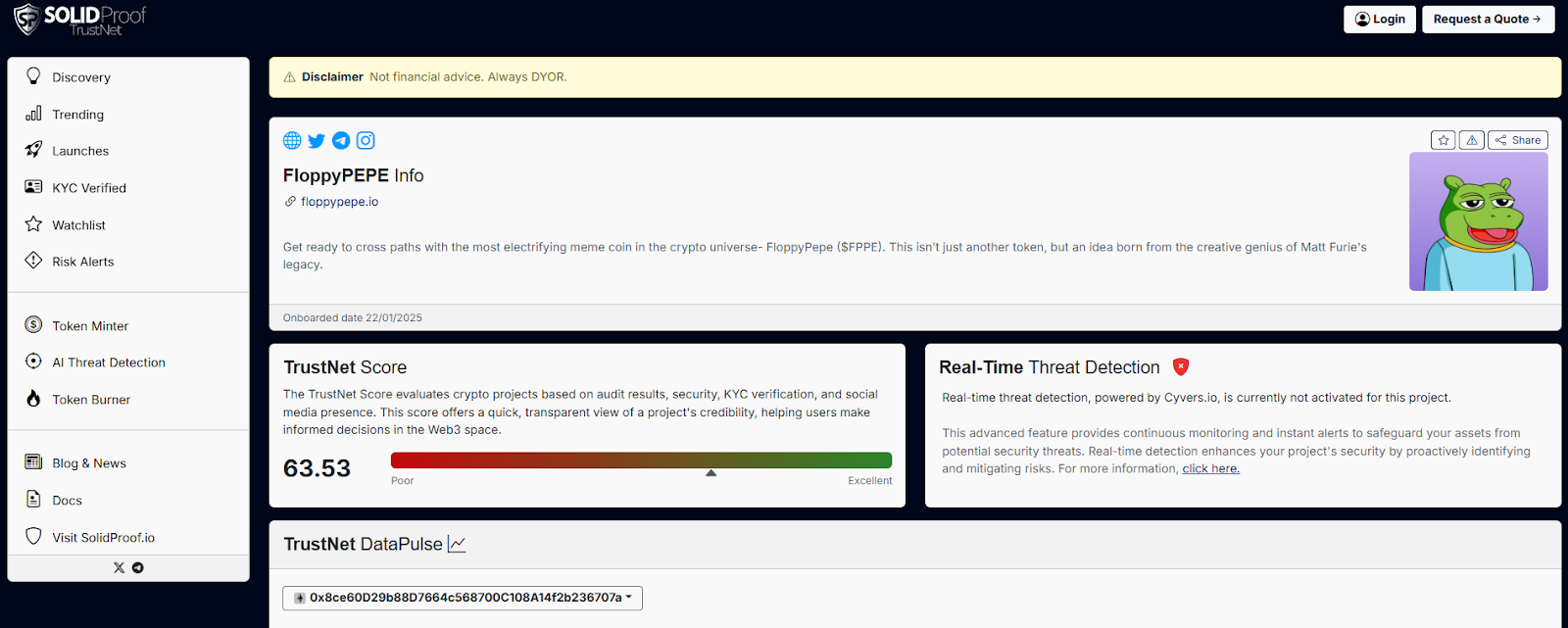1568x628 pixels.
Task: Click the 63.53 score value
Action: point(317,468)
